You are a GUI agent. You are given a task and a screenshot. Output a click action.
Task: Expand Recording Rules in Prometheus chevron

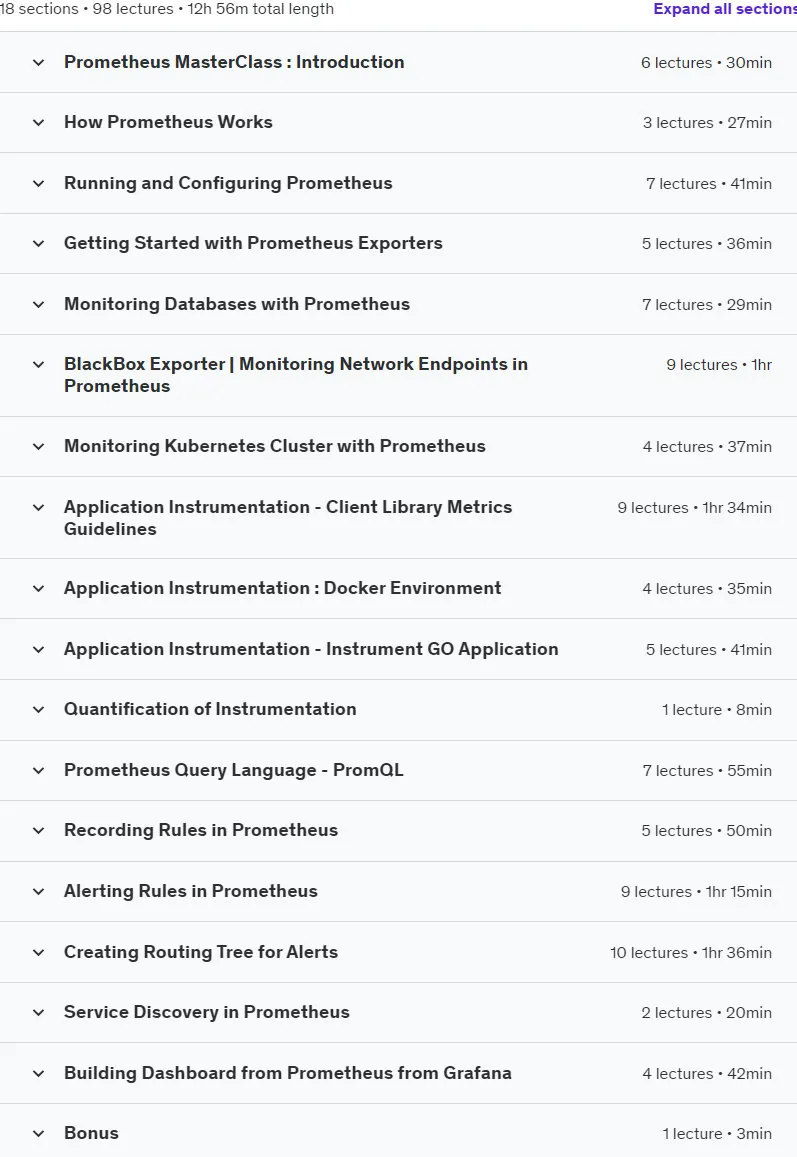click(x=38, y=831)
